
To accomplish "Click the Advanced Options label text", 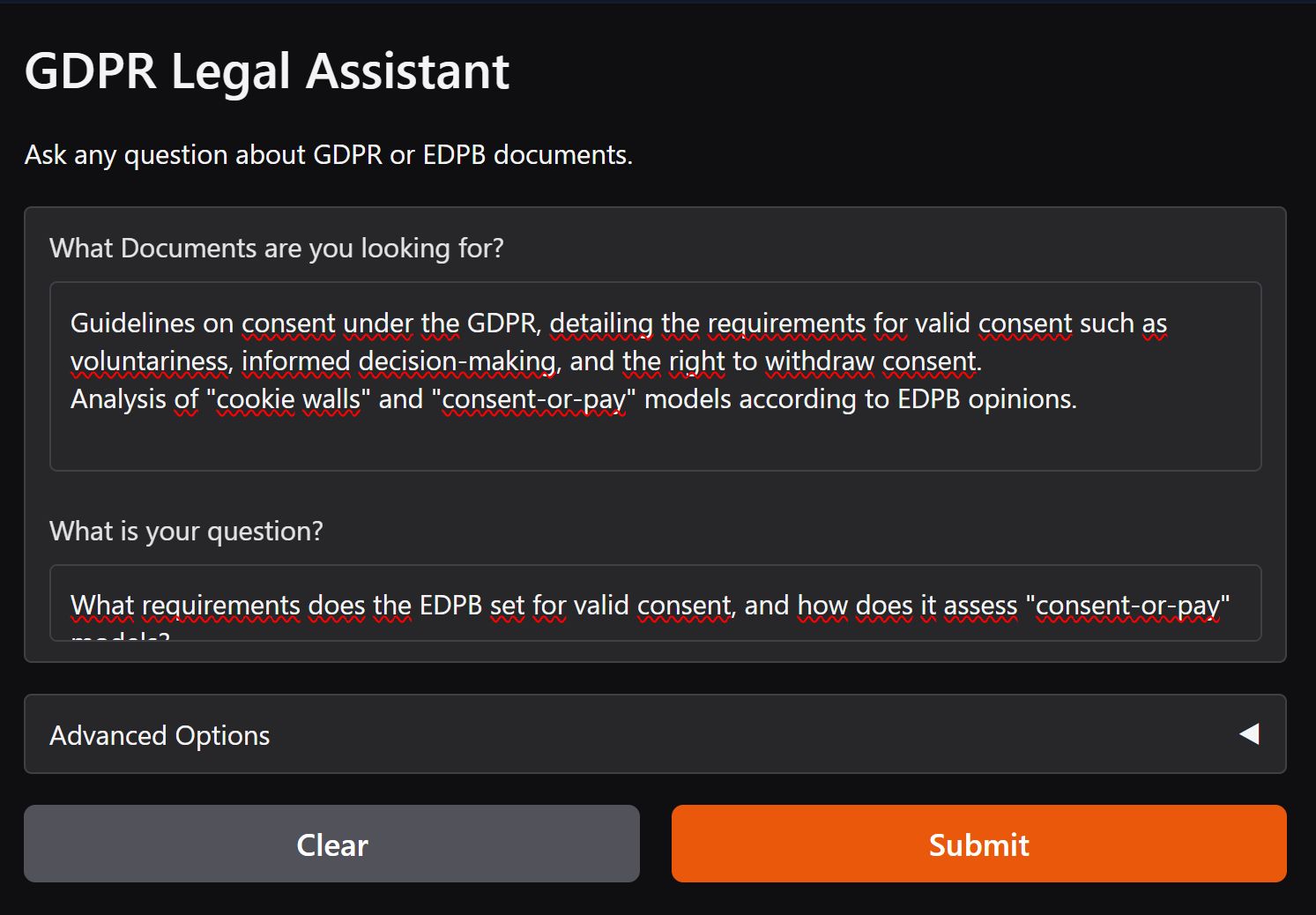I will pos(160,734).
